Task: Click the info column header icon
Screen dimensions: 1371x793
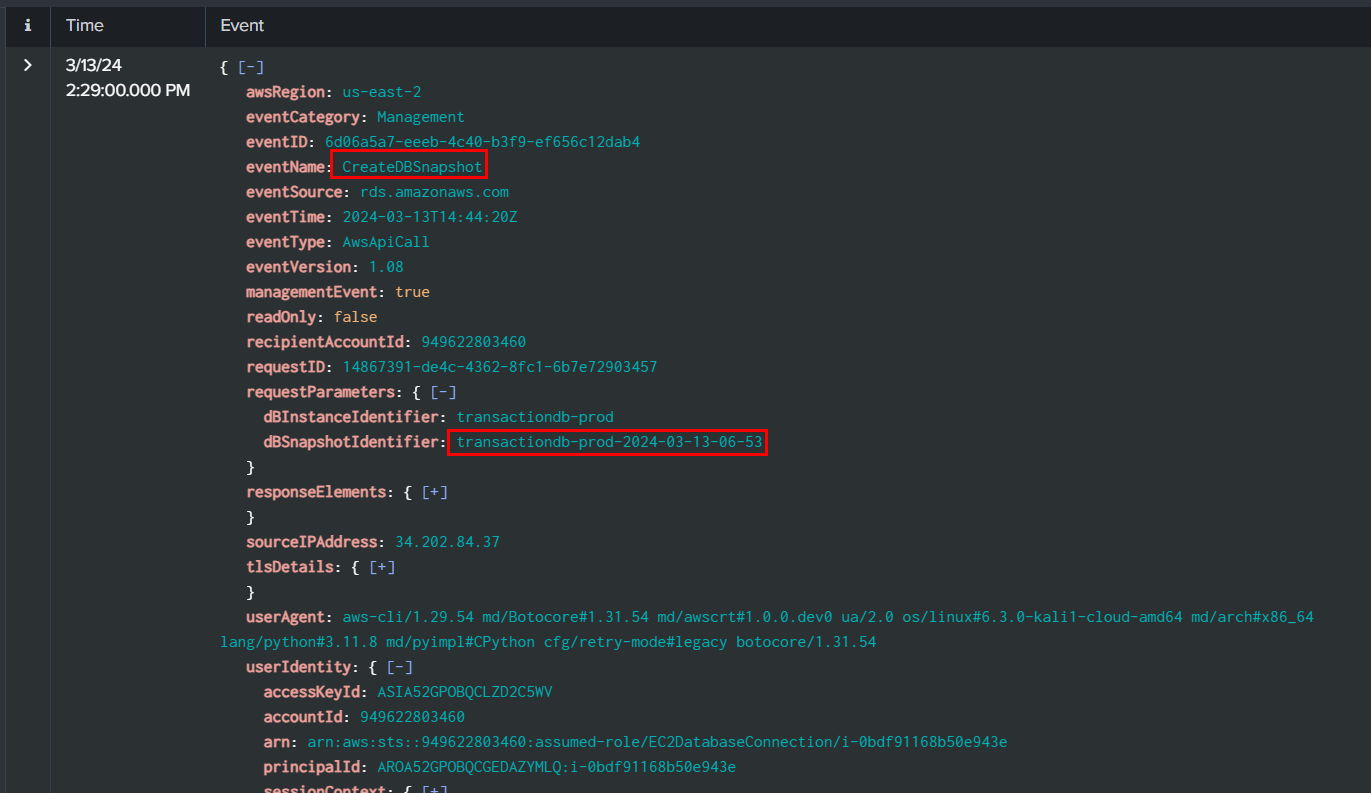Action: pyautogui.click(x=27, y=26)
